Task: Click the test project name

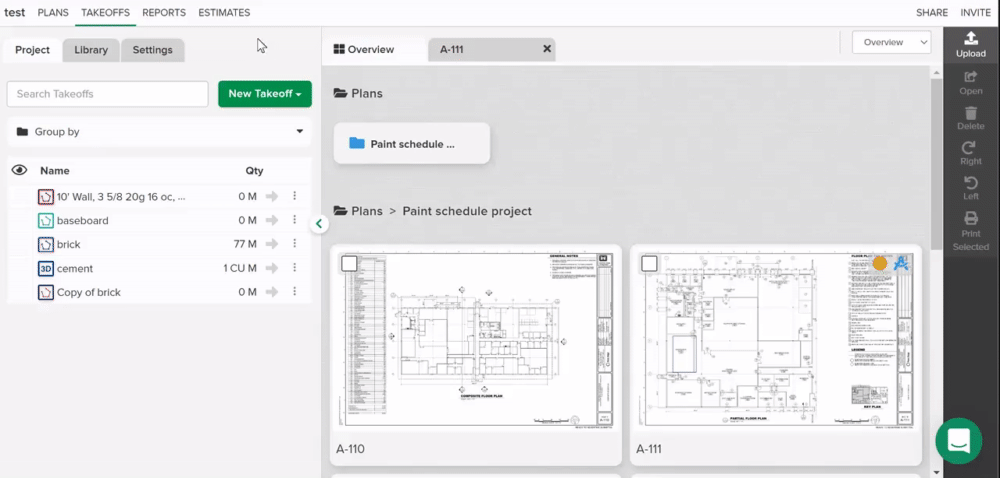Action: 15,13
